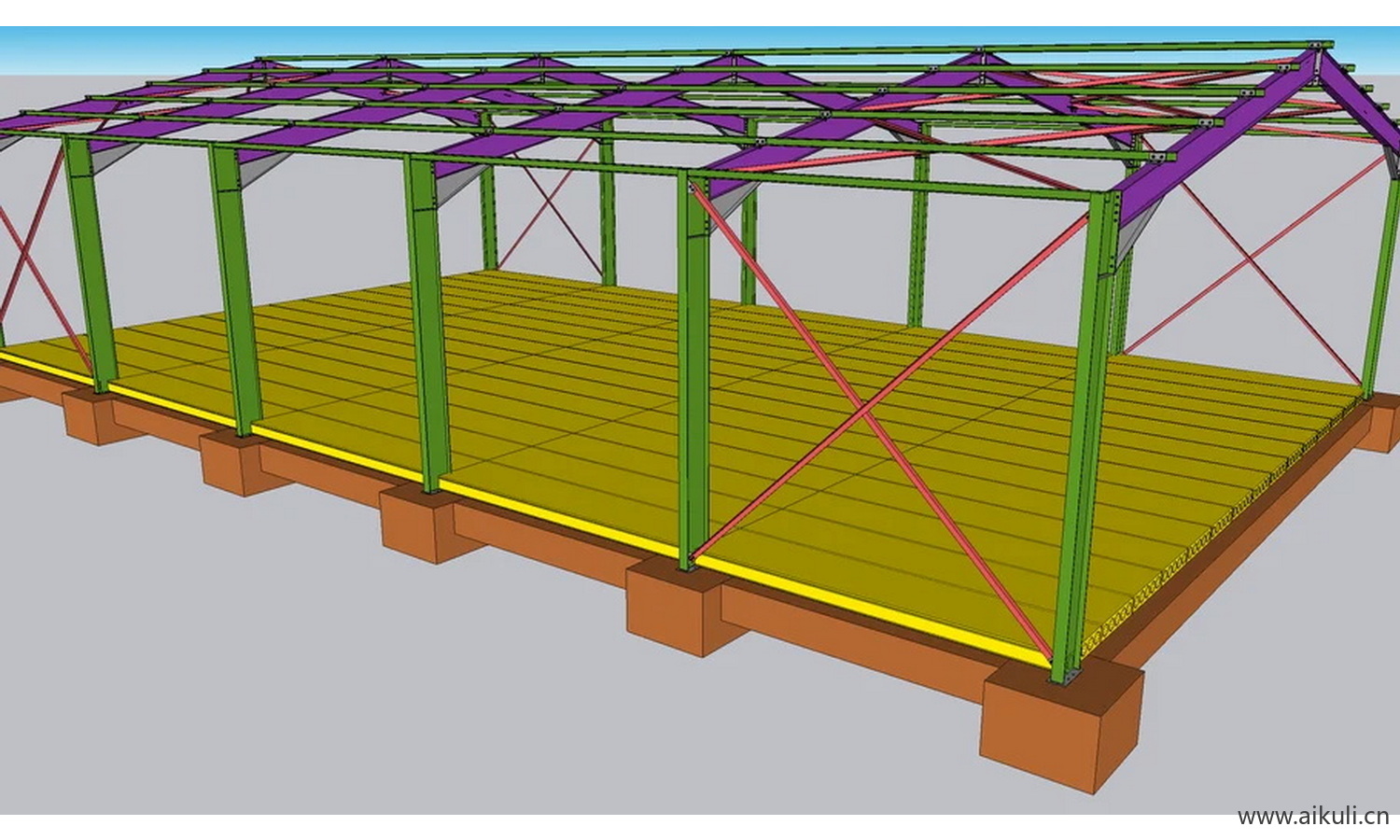Select the topmost green ridge purlin
1400x840 pixels.
point(793,51)
